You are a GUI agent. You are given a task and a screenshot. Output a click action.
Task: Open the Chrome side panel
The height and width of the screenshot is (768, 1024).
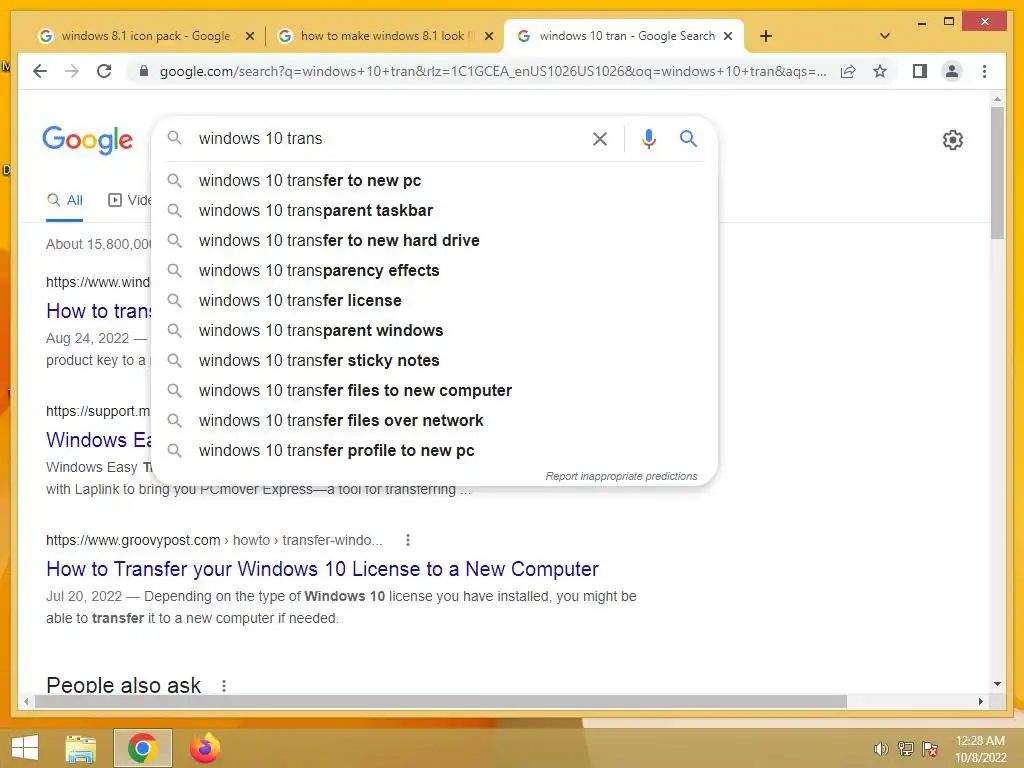pyautogui.click(x=920, y=71)
